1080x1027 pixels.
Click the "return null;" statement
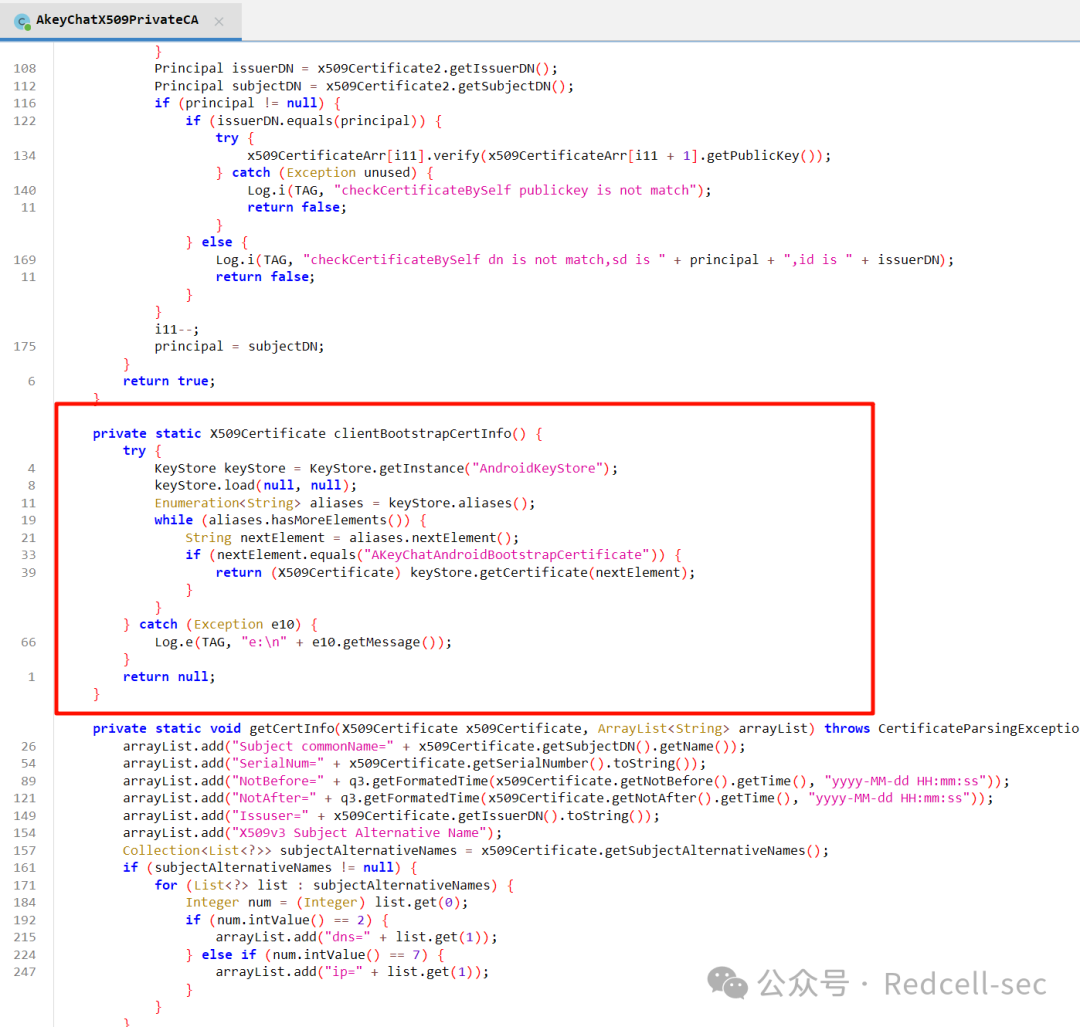point(169,676)
